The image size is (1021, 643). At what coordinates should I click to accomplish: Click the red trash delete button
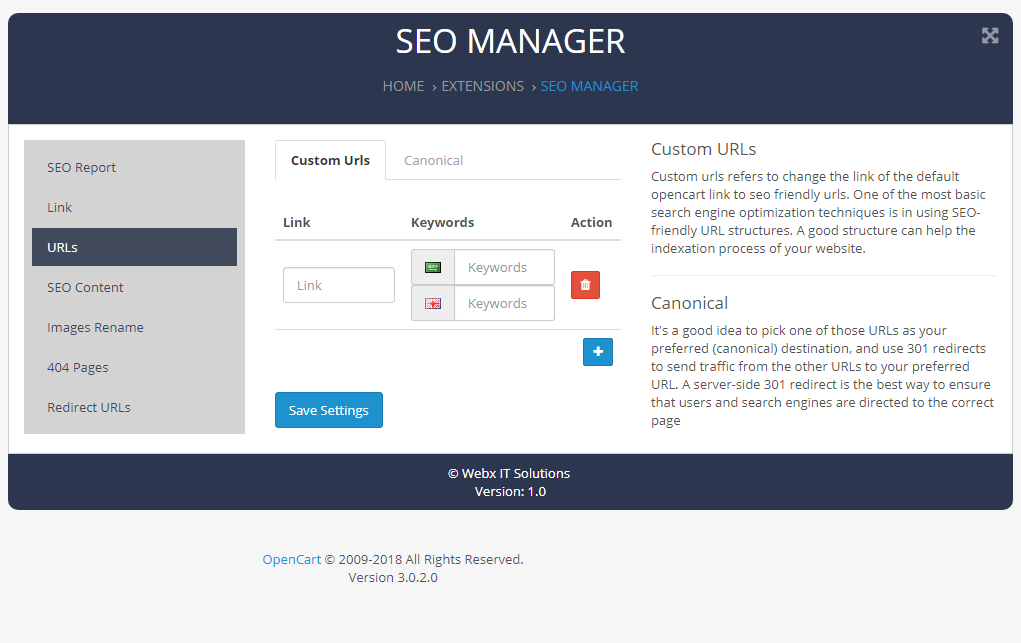[585, 285]
